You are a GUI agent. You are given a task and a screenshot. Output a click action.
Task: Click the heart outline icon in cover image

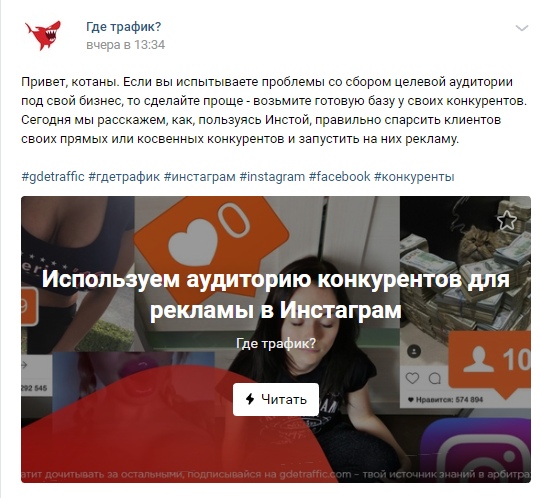pos(412,378)
